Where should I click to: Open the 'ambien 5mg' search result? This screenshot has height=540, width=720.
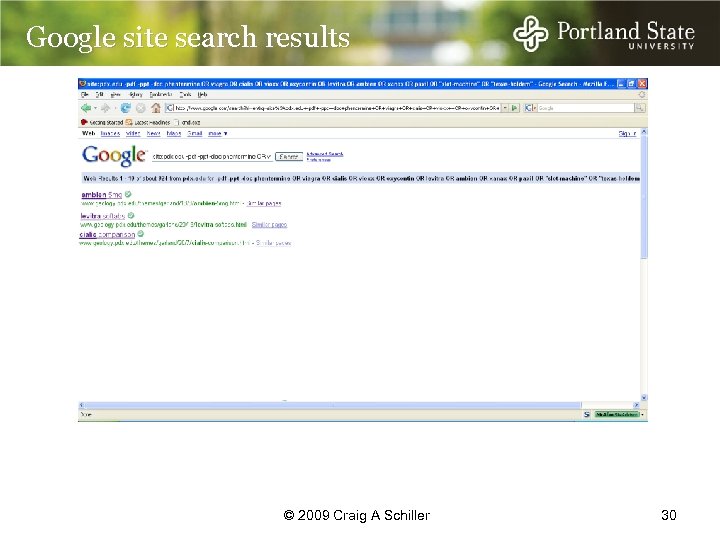(101, 195)
